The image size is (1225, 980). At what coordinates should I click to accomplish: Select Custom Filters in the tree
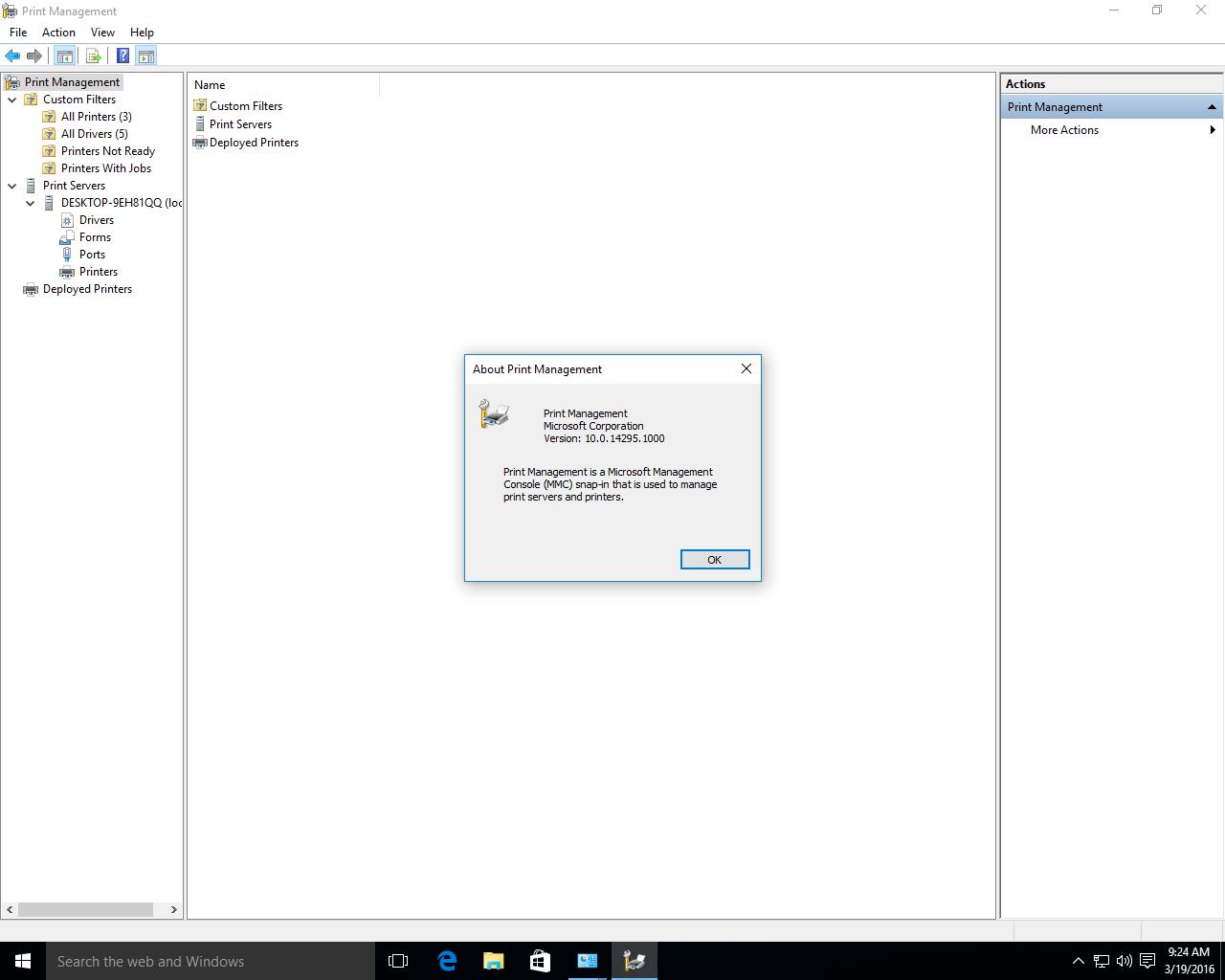point(79,100)
